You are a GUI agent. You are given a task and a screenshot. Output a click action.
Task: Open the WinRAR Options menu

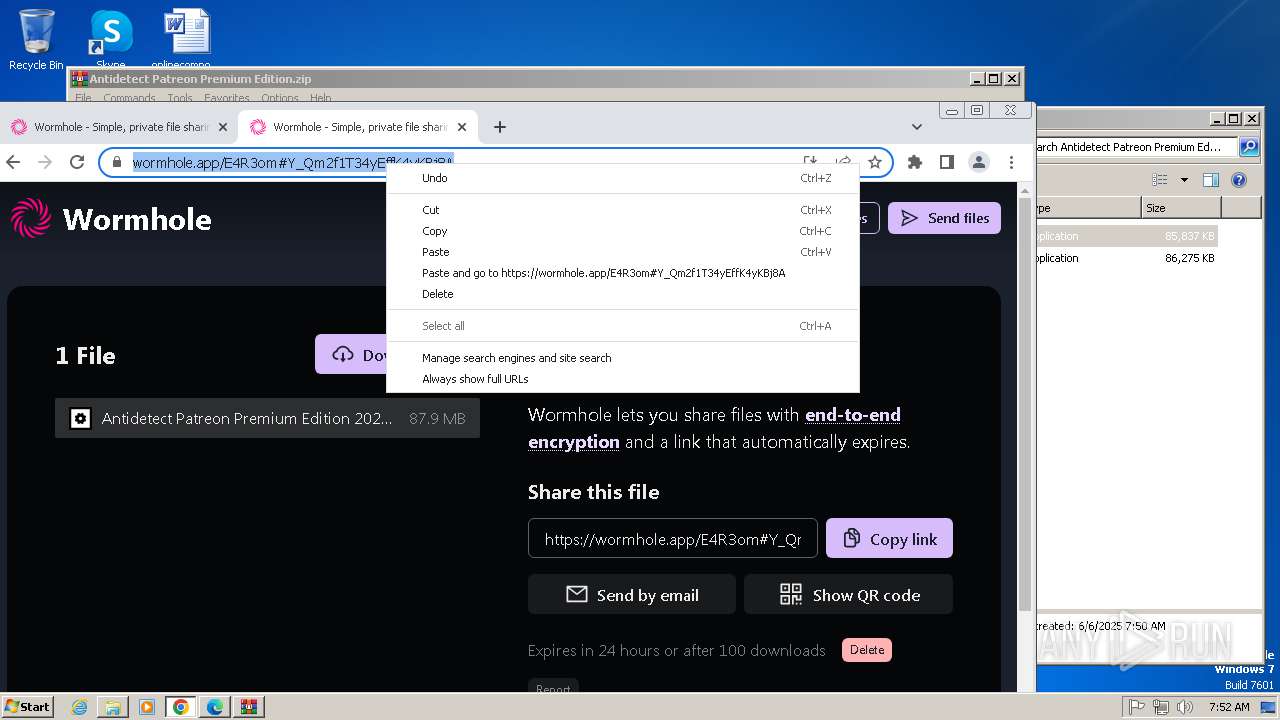click(x=280, y=98)
